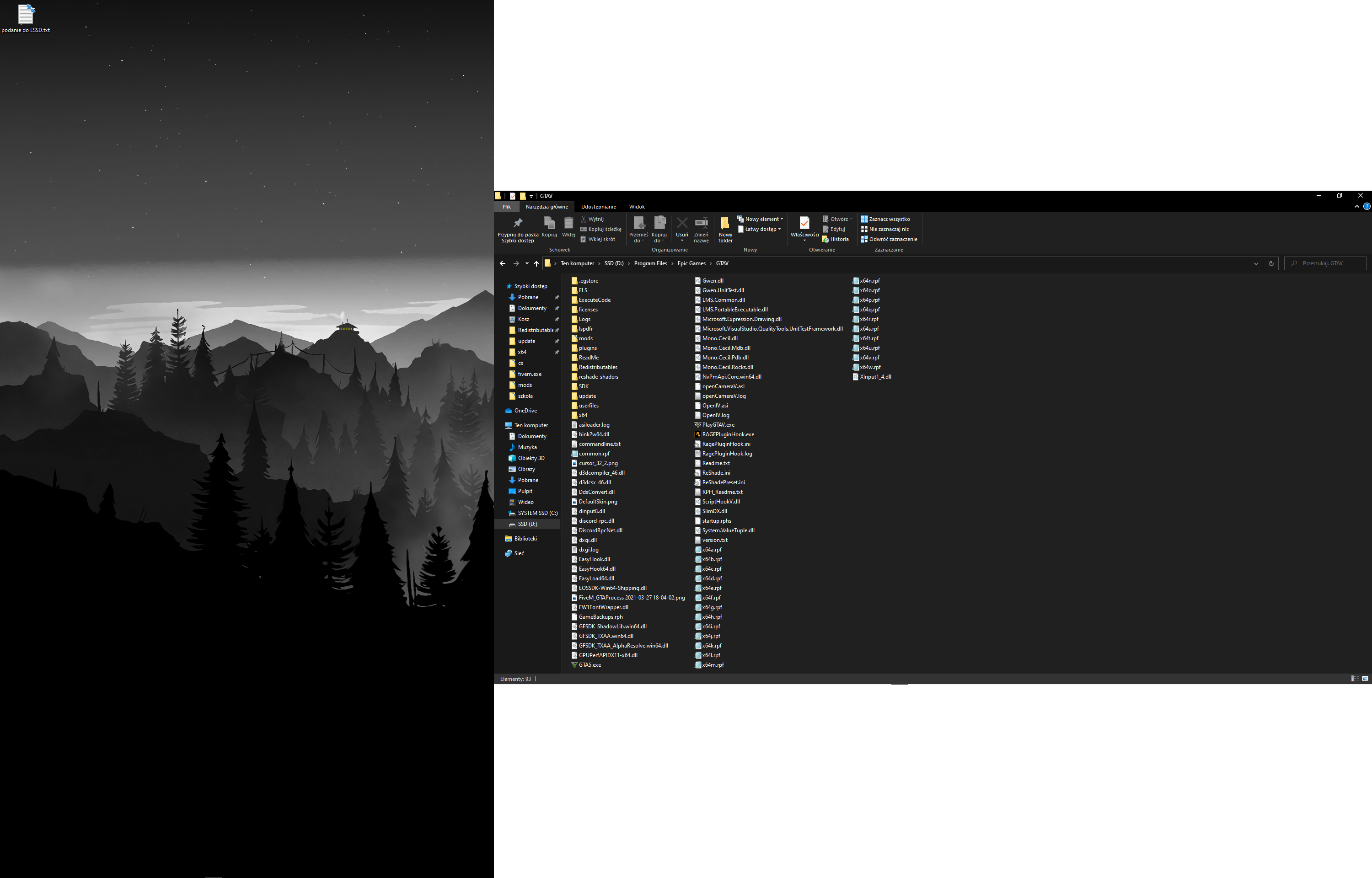Viewport: 1372px width, 878px height.
Task: Select SYSTEM SSD (C:) in navigation pane
Action: click(537, 513)
